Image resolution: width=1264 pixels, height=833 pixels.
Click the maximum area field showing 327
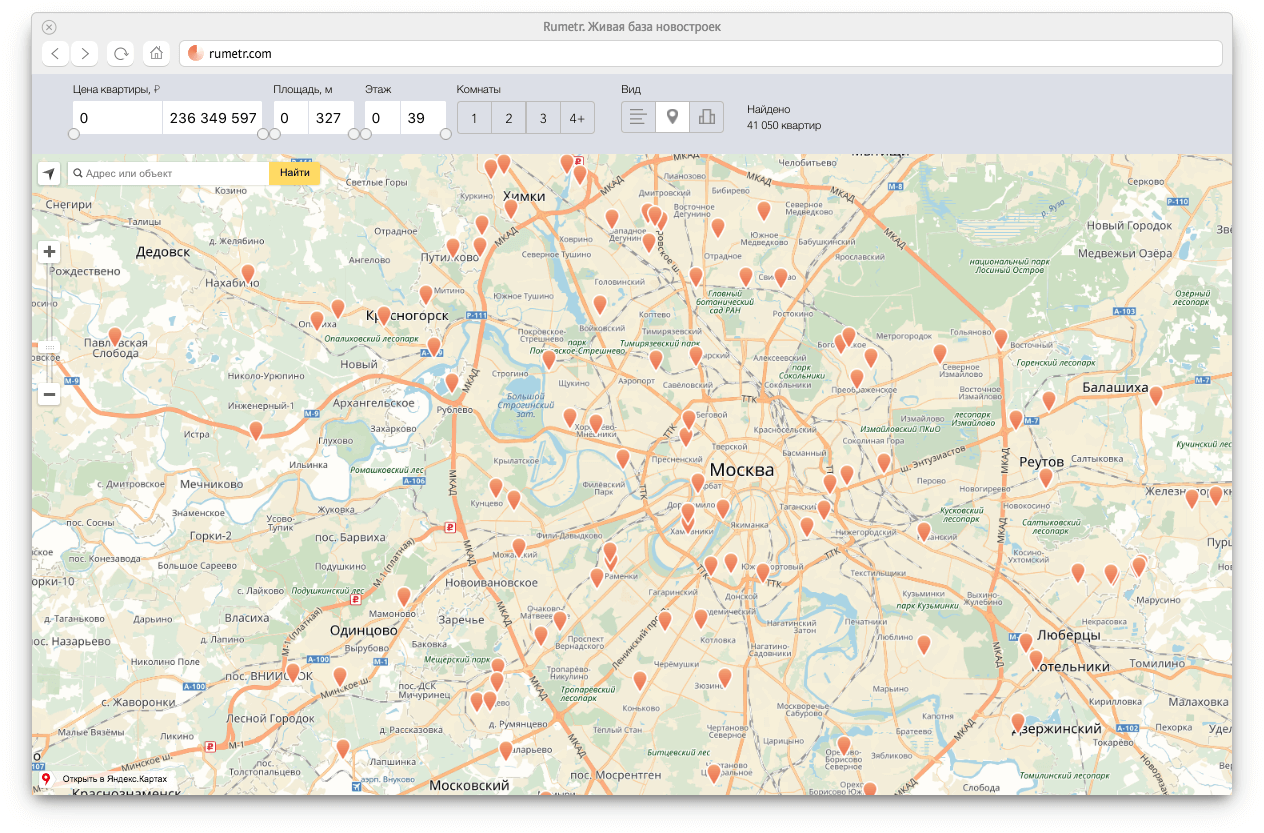(330, 118)
